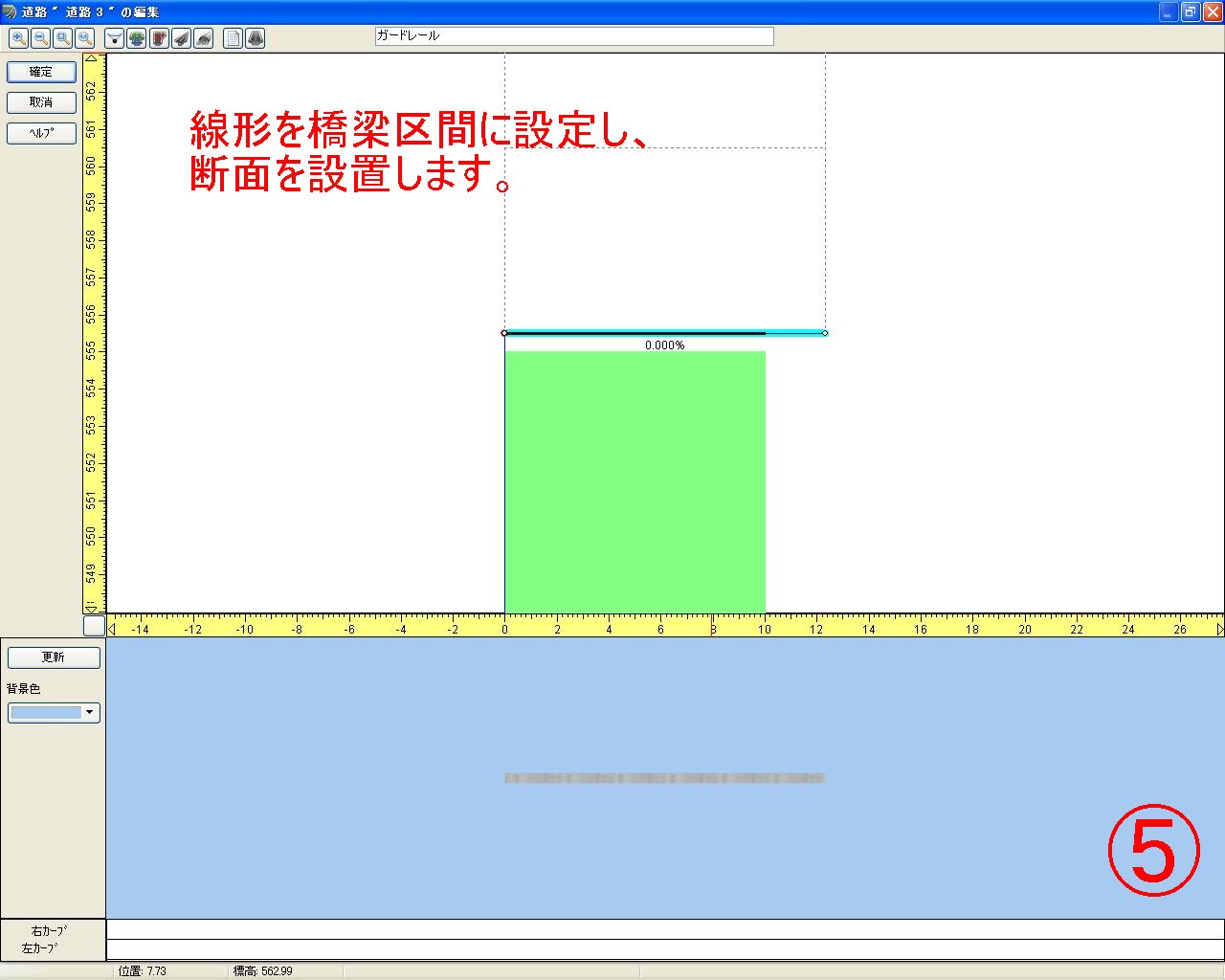Click the gray road strip in the preview pane
The image size is (1225, 980).
click(664, 778)
